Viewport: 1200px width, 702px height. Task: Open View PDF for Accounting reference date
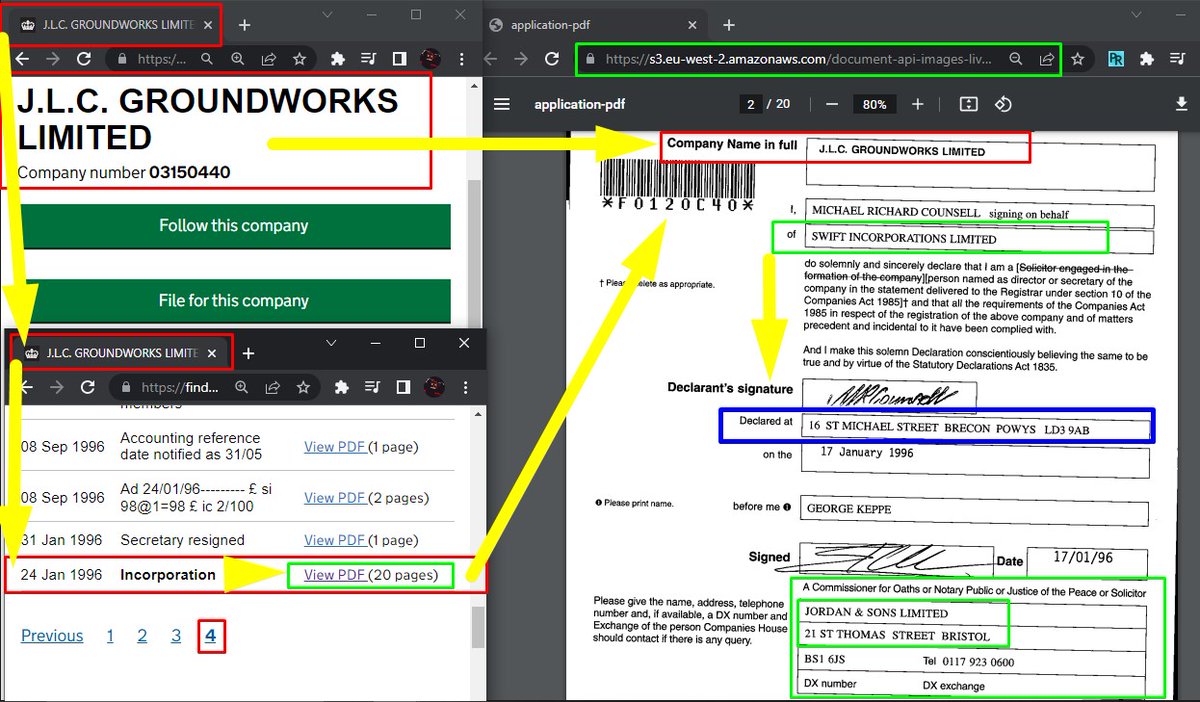click(335, 447)
